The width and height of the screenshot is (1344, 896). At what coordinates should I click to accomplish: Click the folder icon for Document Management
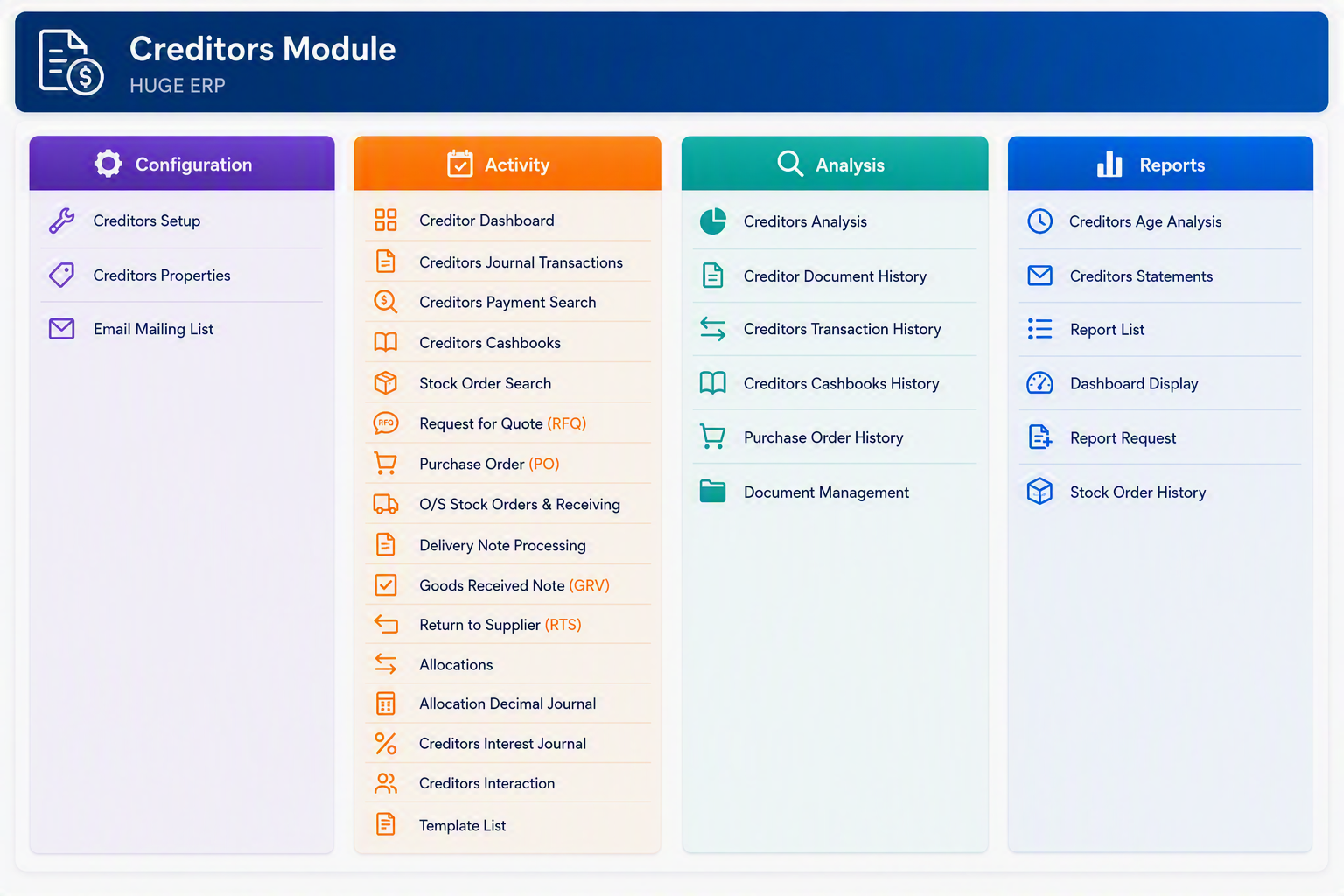pyautogui.click(x=713, y=492)
